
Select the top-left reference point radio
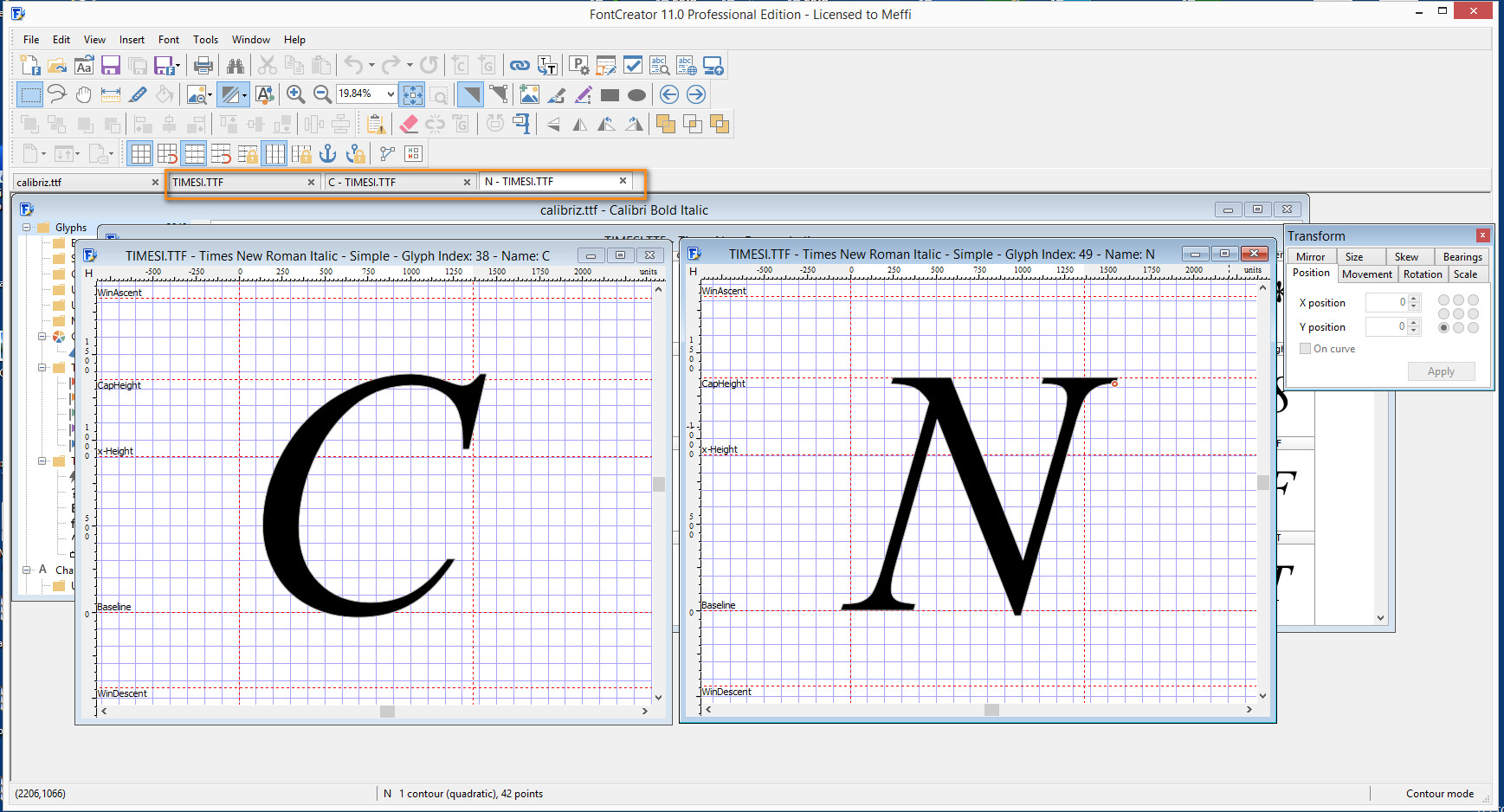1443,300
